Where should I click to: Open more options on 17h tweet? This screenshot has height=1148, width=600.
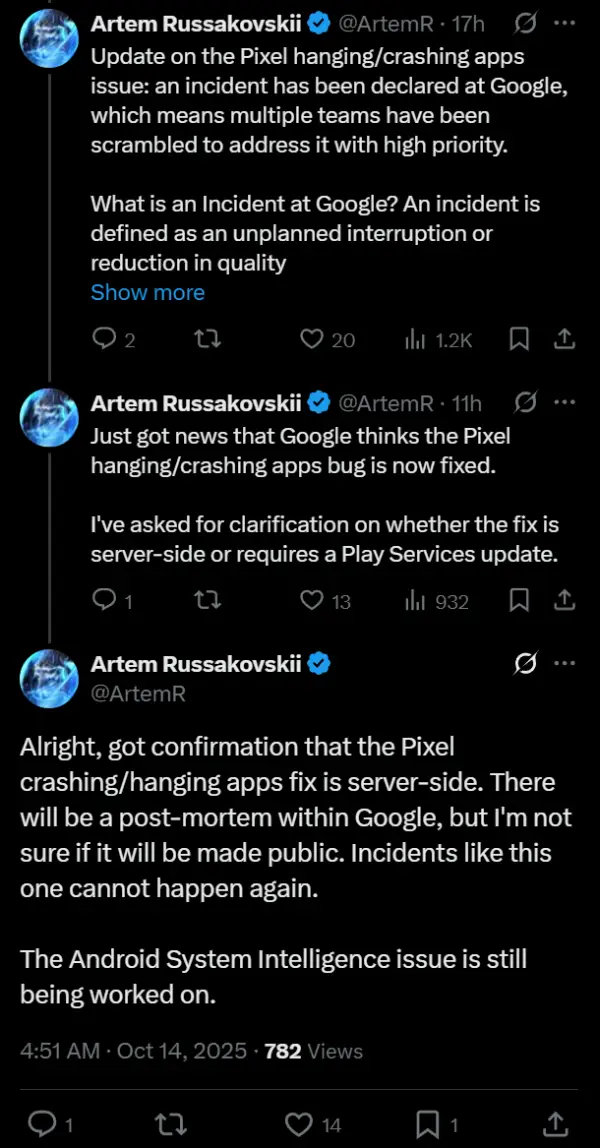pos(564,21)
